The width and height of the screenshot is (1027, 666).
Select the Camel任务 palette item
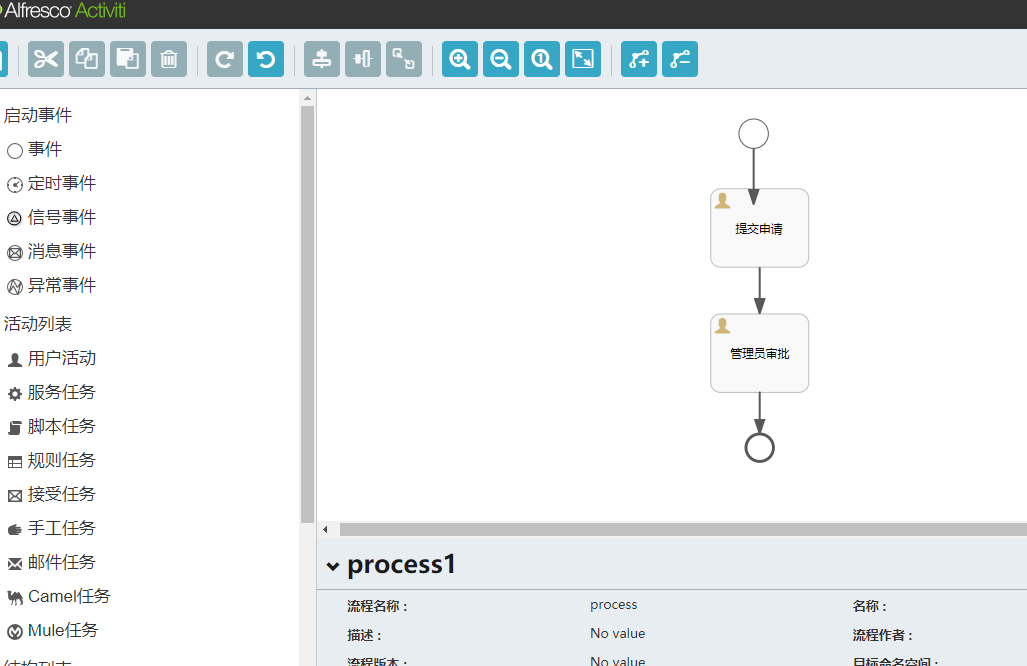pyautogui.click(x=59, y=597)
